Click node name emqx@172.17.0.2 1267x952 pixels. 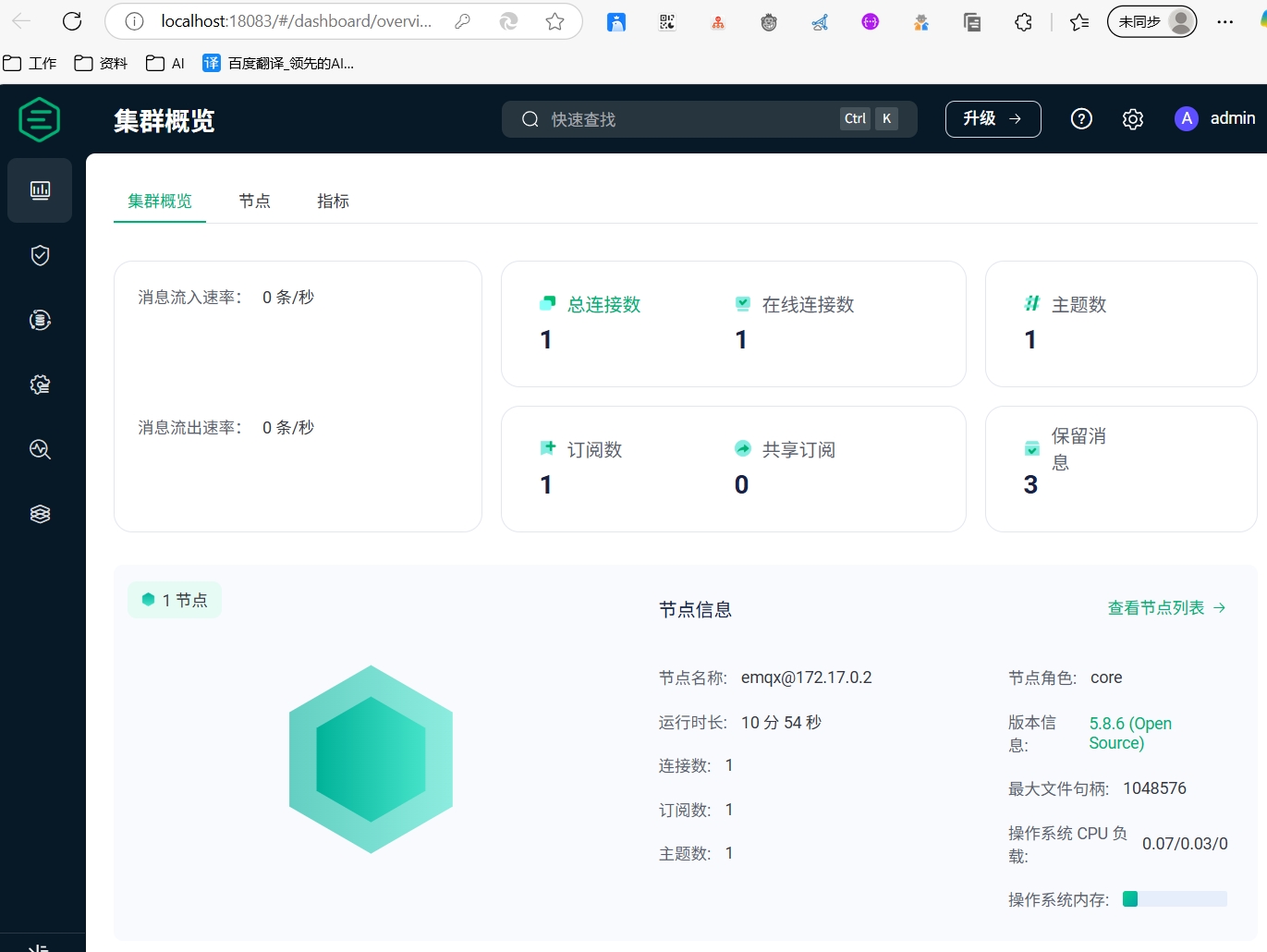pyautogui.click(x=807, y=677)
